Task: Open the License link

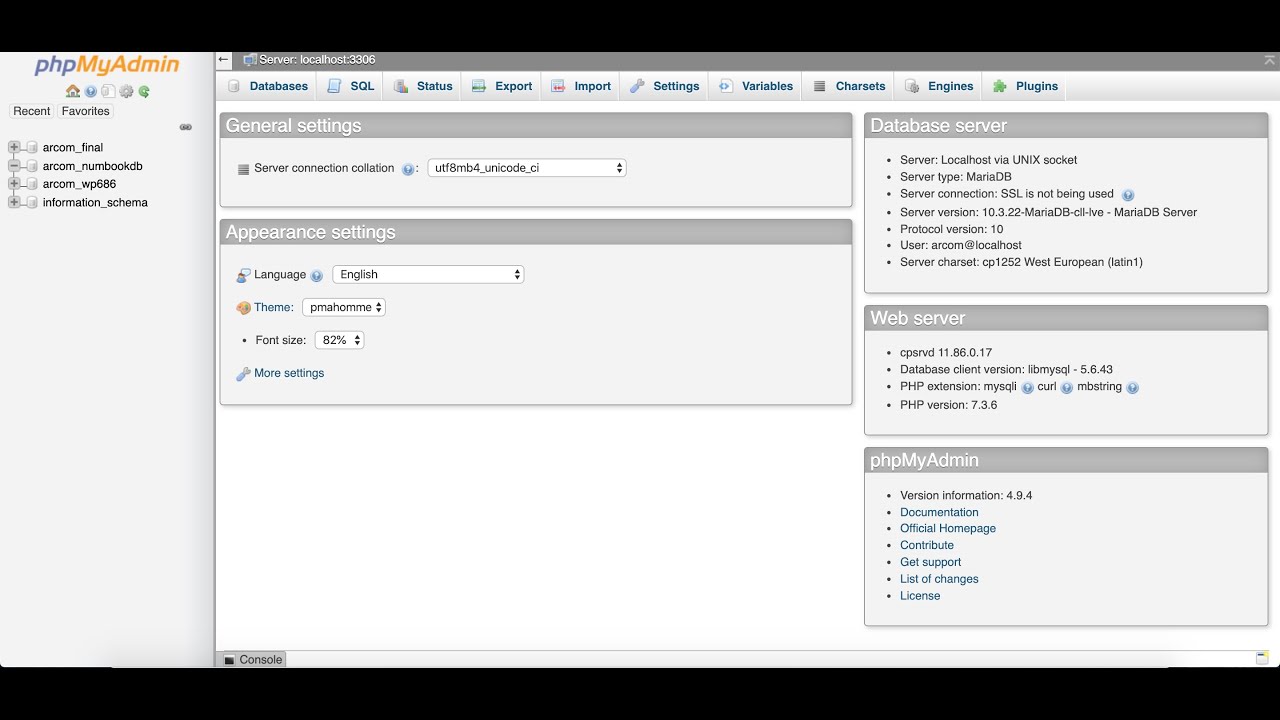Action: (x=920, y=596)
